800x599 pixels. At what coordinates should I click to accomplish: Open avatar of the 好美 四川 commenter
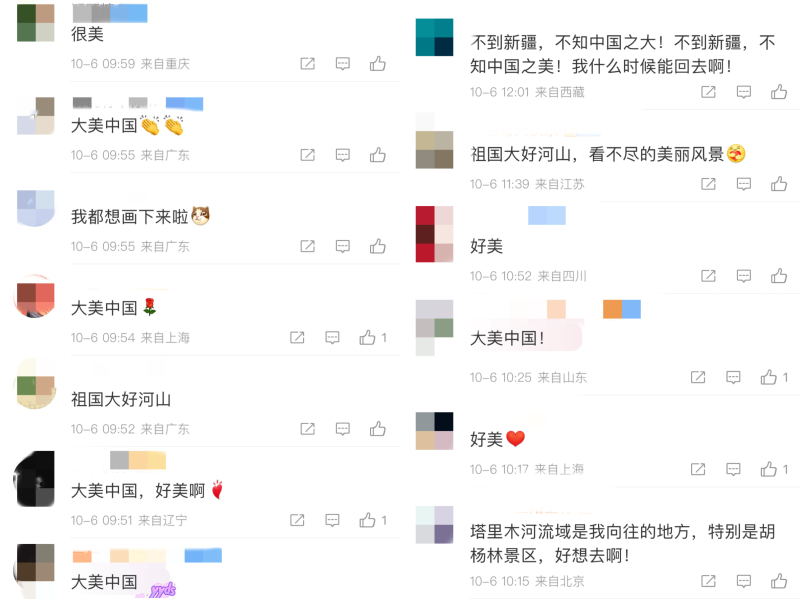click(434, 234)
